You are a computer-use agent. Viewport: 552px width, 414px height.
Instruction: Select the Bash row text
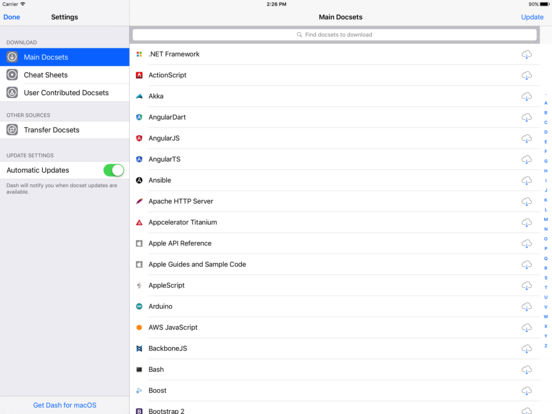[156, 369]
